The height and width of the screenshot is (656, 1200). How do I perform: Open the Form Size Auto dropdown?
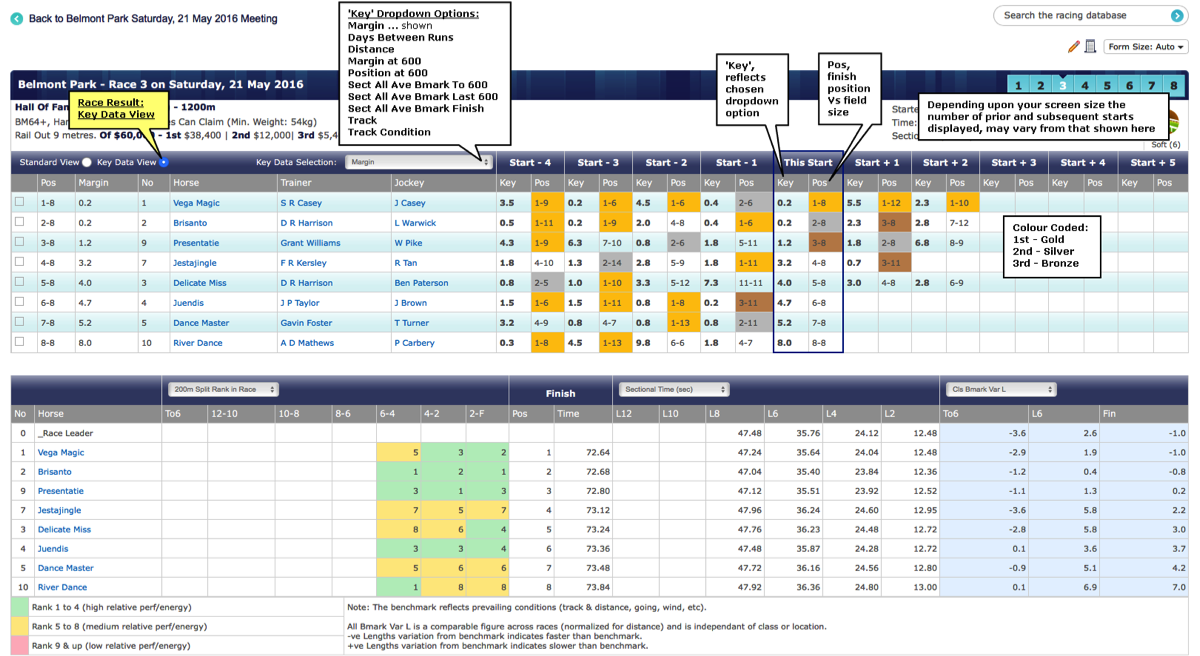[x=1146, y=47]
